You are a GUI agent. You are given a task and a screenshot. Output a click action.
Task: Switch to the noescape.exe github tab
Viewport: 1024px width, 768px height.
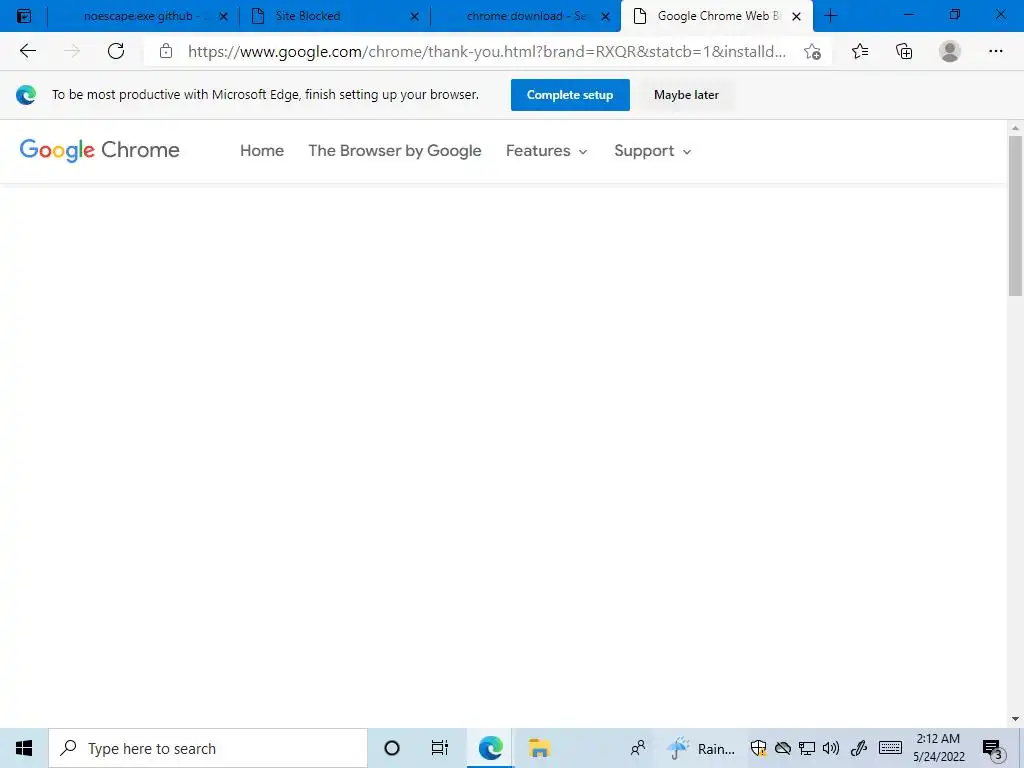[141, 16]
